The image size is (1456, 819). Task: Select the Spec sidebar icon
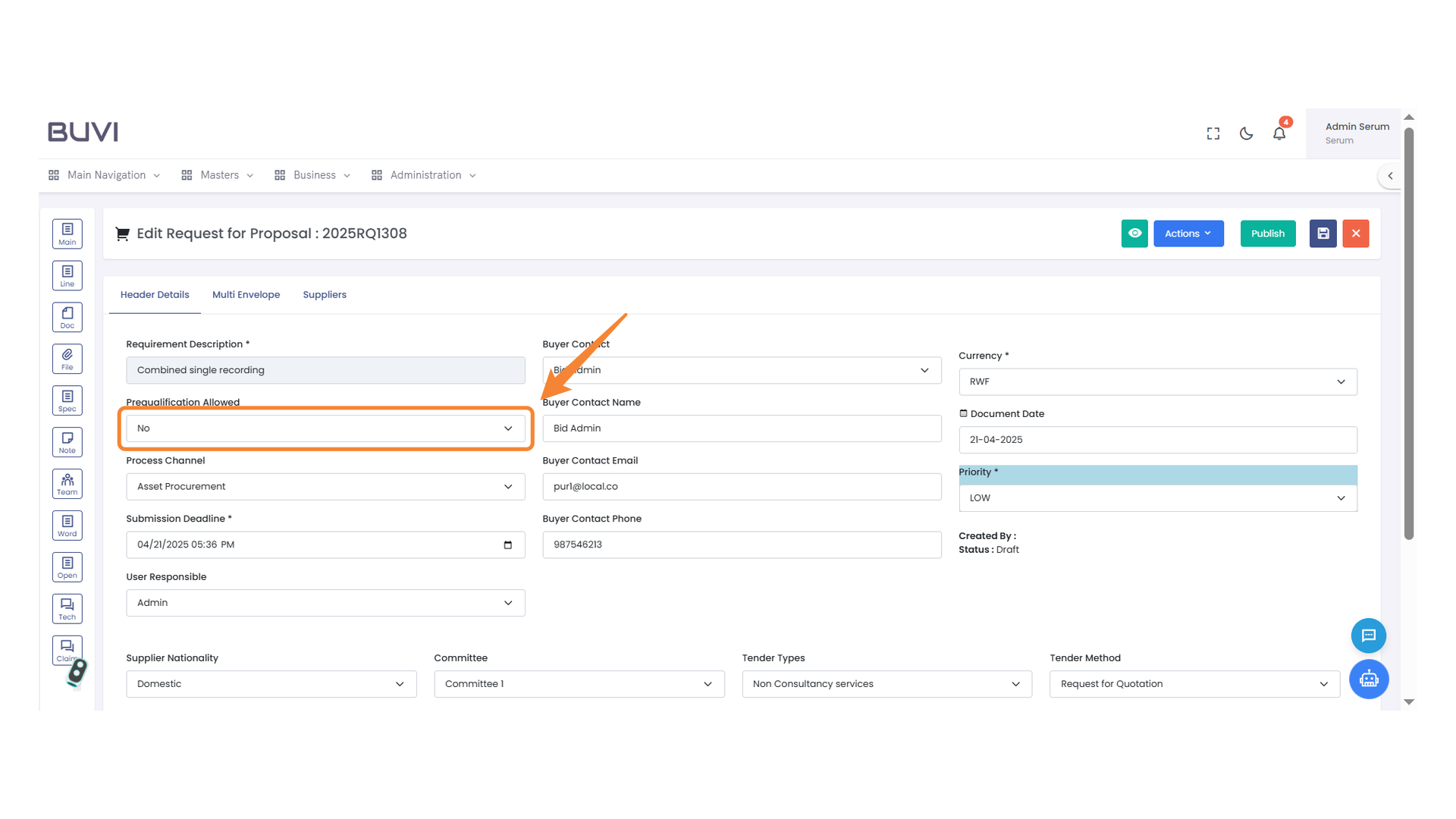67,400
